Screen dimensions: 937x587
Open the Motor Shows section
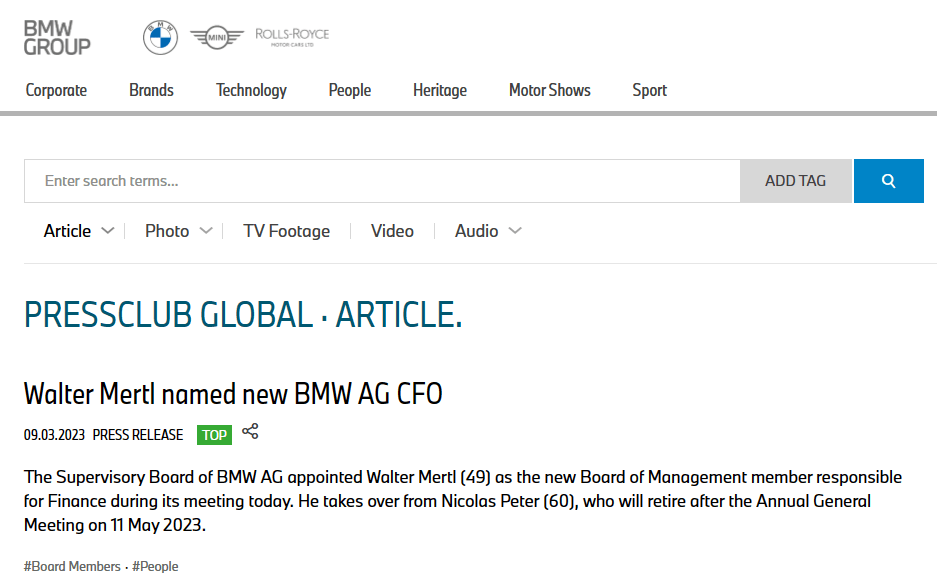pos(549,90)
